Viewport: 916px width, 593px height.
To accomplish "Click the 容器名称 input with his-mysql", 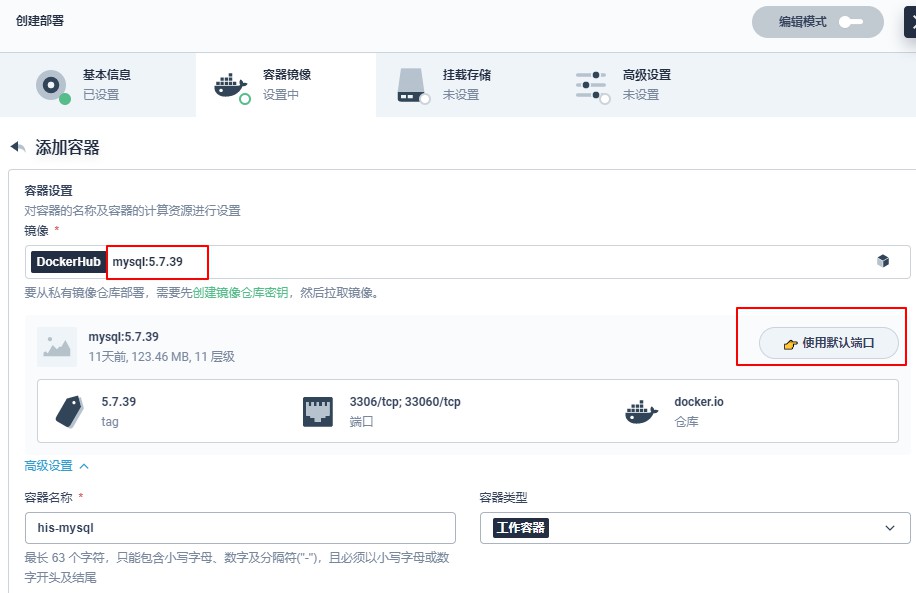I will pyautogui.click(x=240, y=528).
